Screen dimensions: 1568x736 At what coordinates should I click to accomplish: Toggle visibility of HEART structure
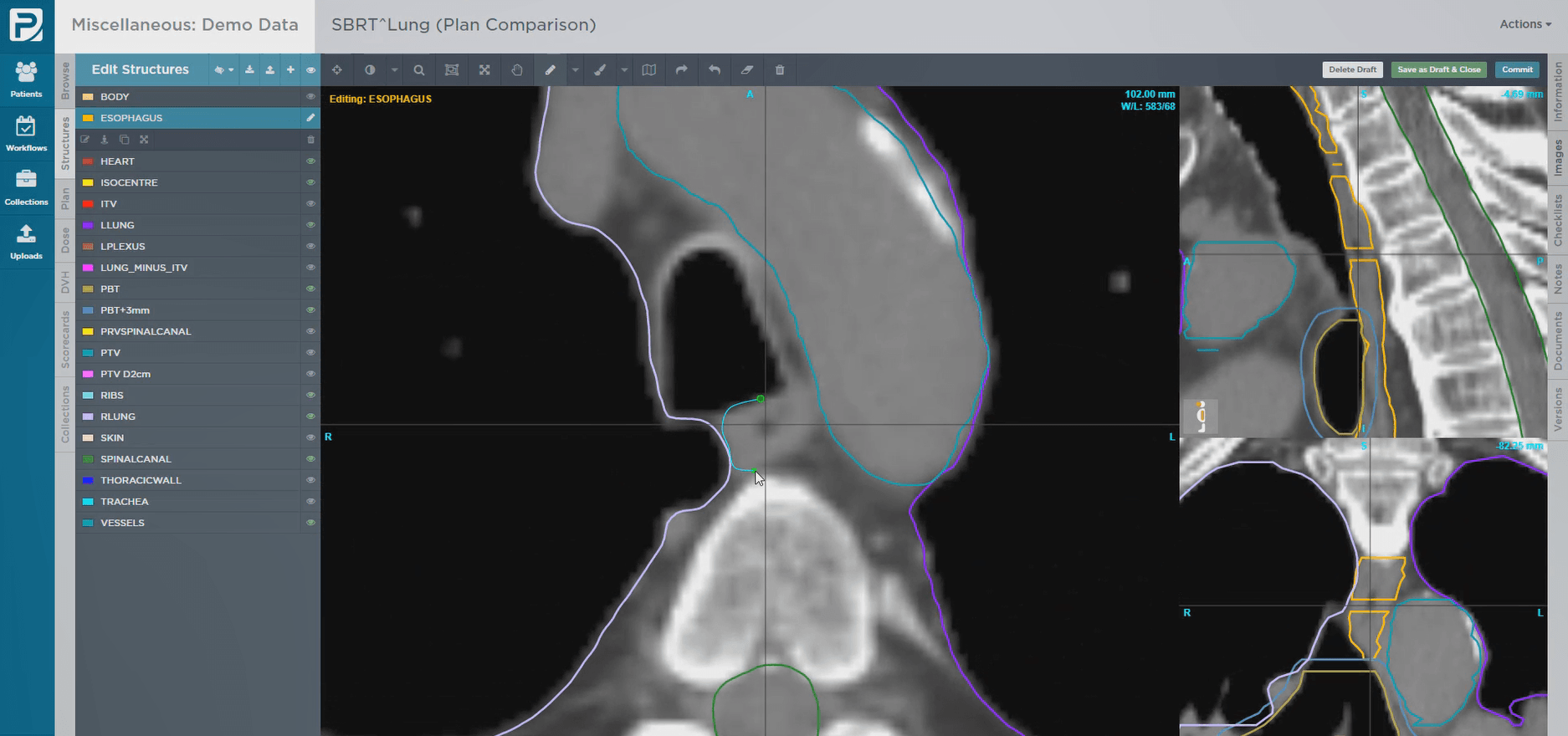click(x=310, y=161)
